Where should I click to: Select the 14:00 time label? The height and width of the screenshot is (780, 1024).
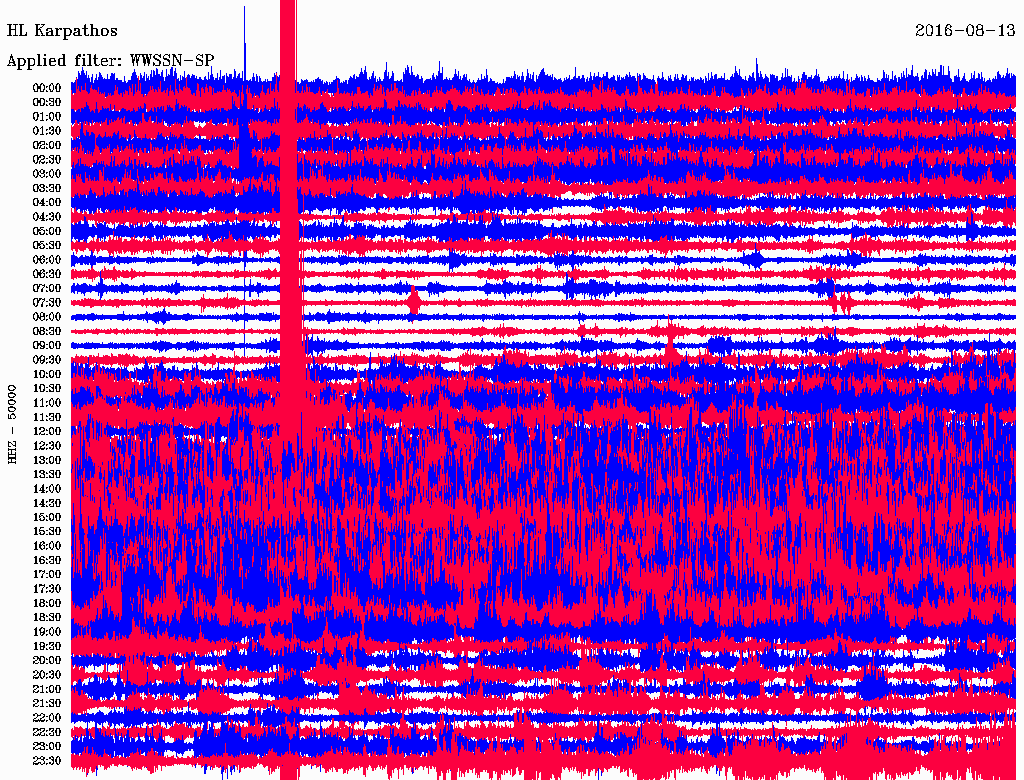click(x=47, y=489)
